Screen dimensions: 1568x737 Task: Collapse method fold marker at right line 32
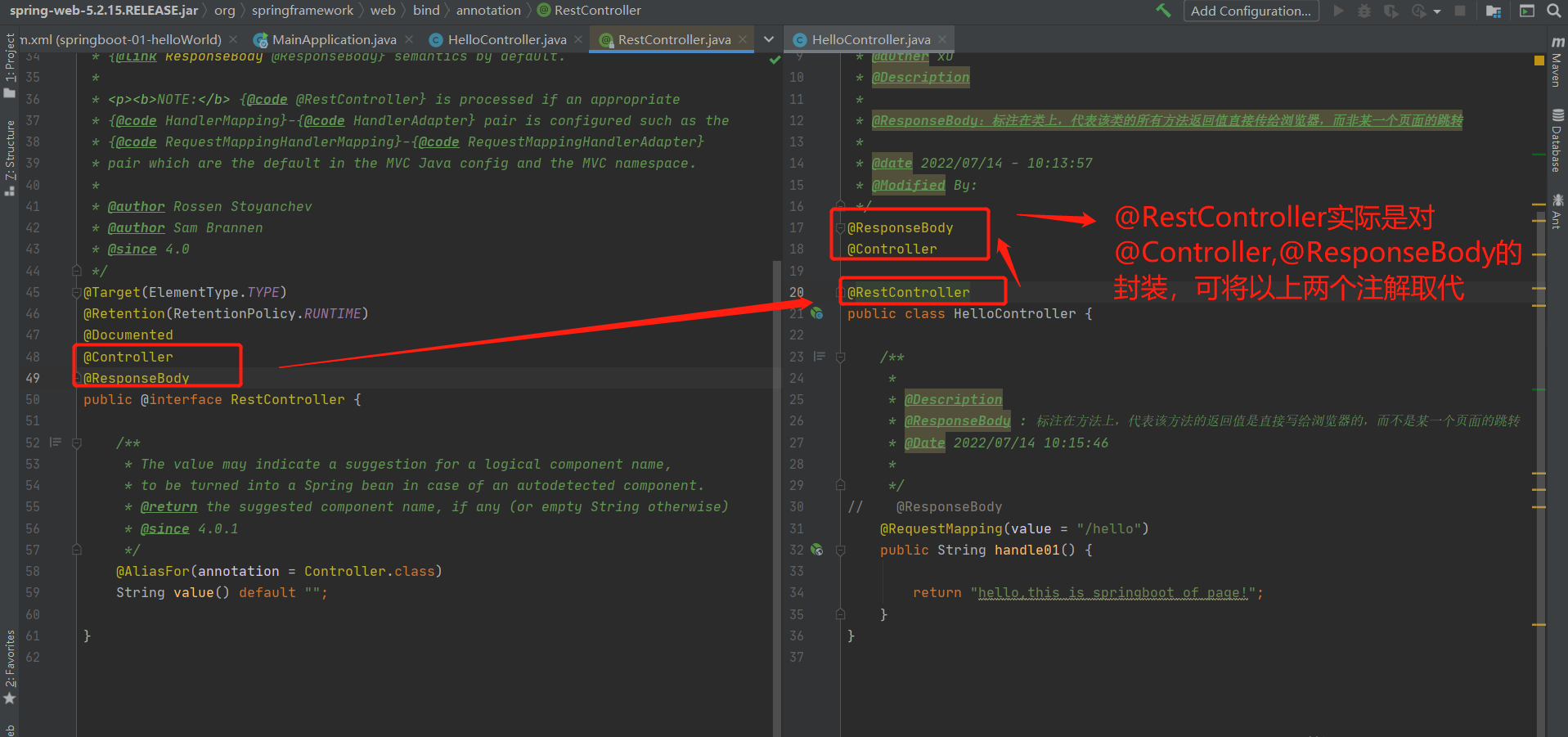click(x=840, y=550)
